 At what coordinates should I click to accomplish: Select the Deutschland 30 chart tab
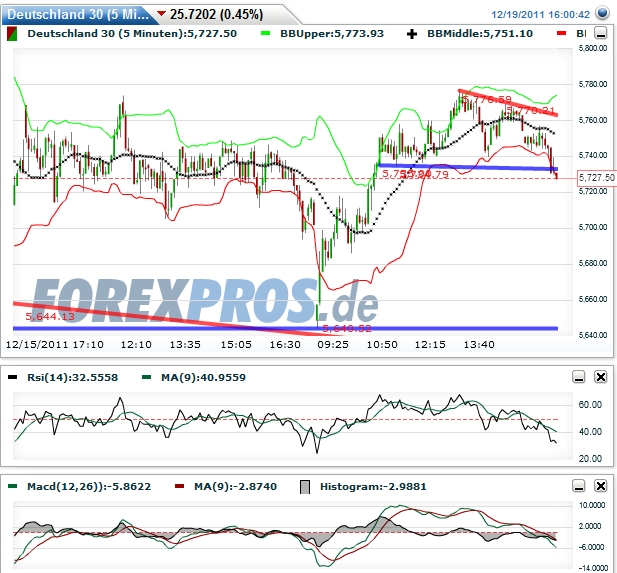tap(77, 15)
